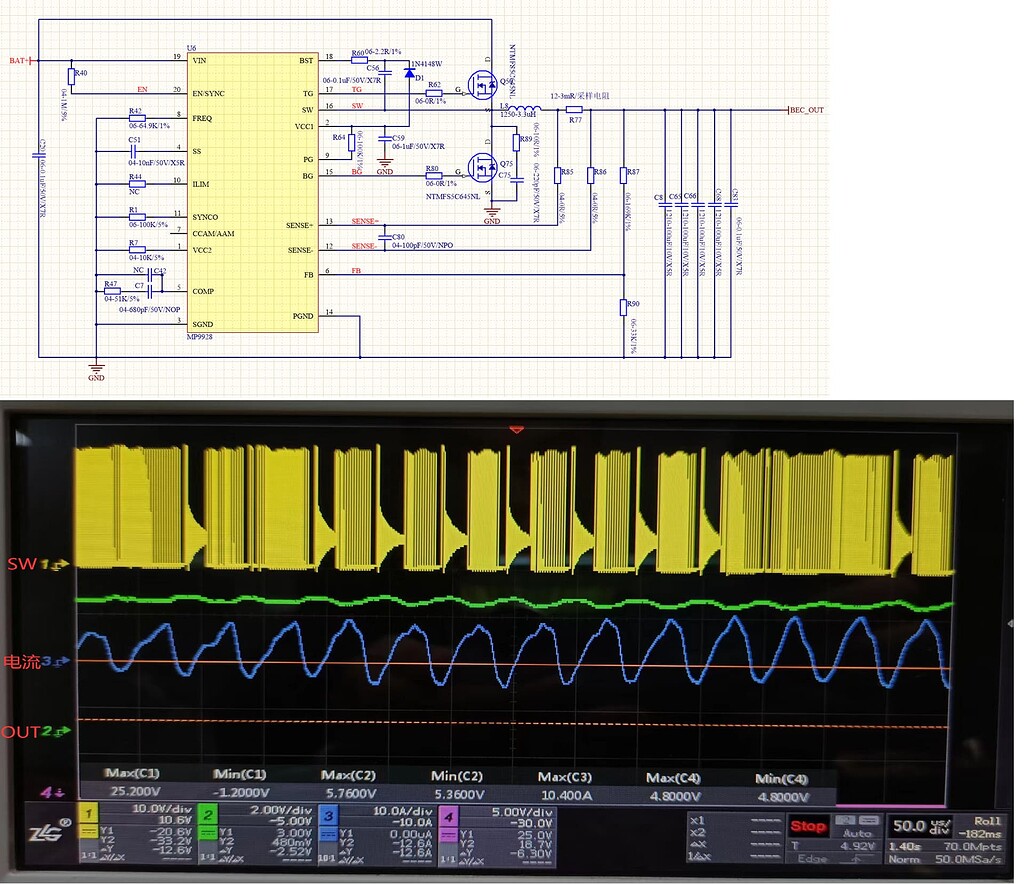
Task: Click the BAT+ power port label
Action: pyautogui.click(x=19, y=61)
